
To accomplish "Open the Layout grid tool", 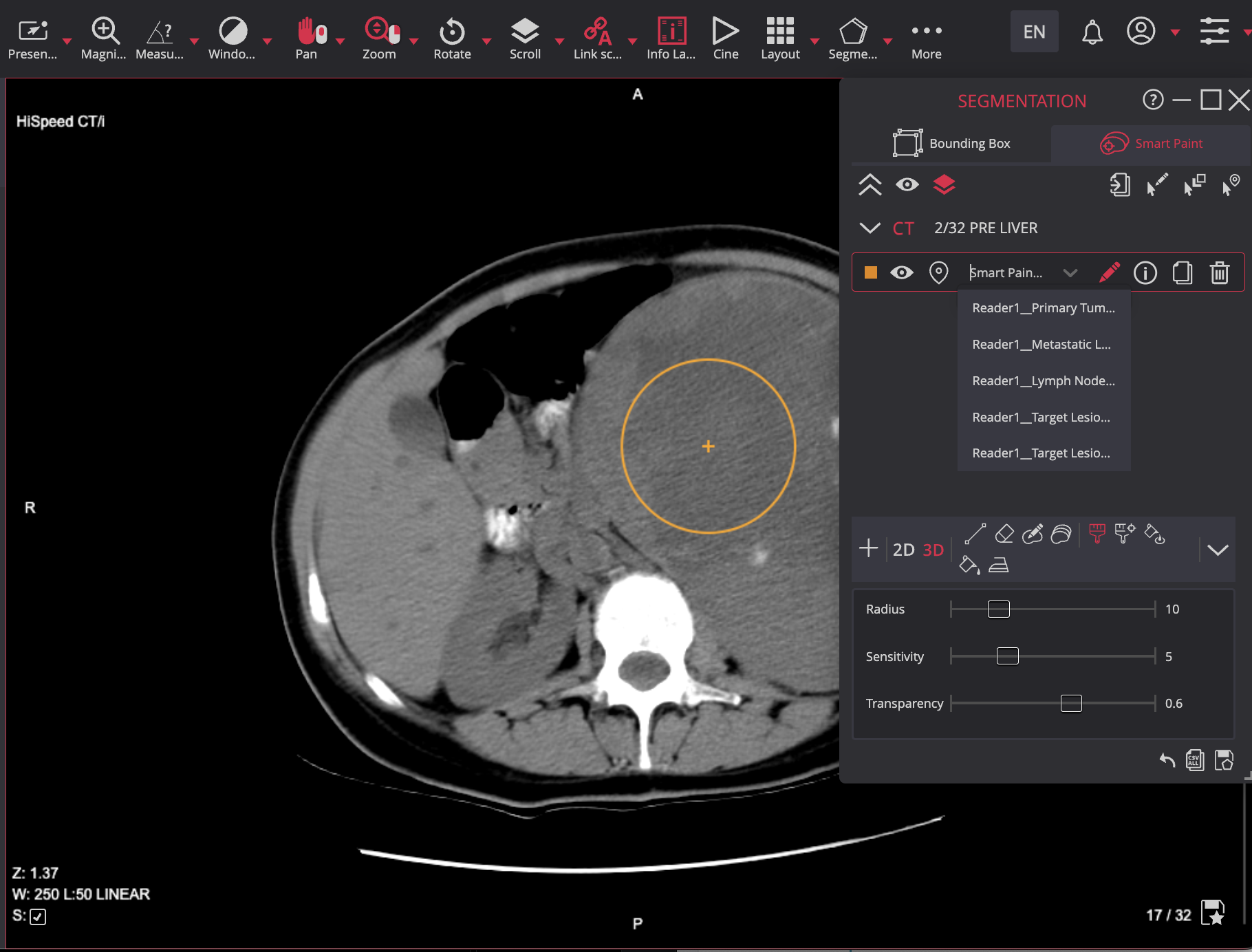I will coord(780,31).
